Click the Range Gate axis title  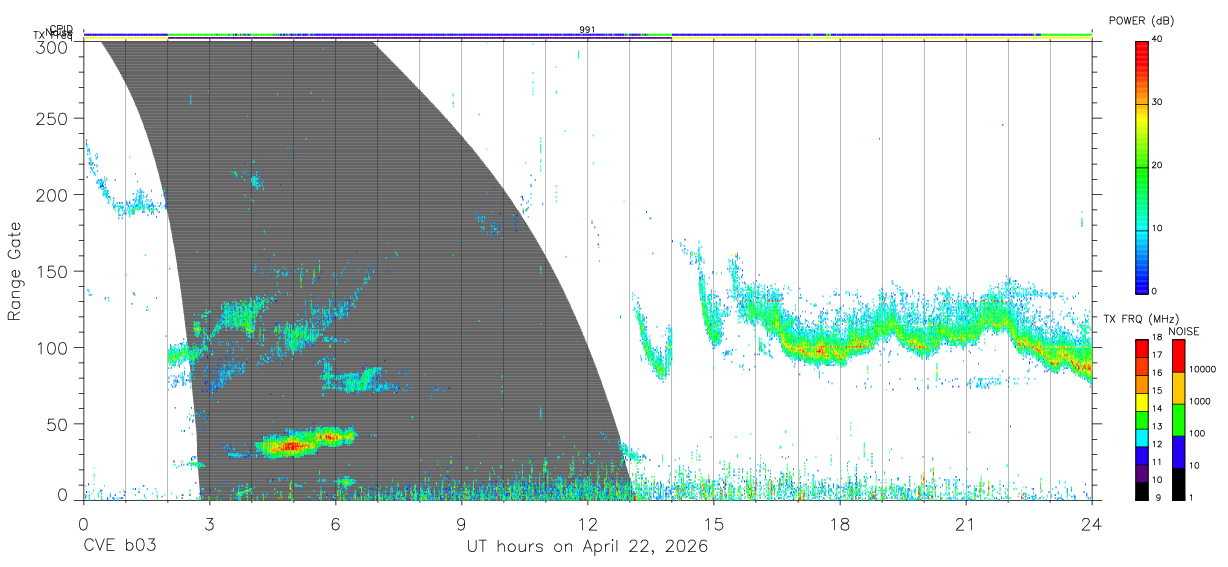[x=16, y=271]
